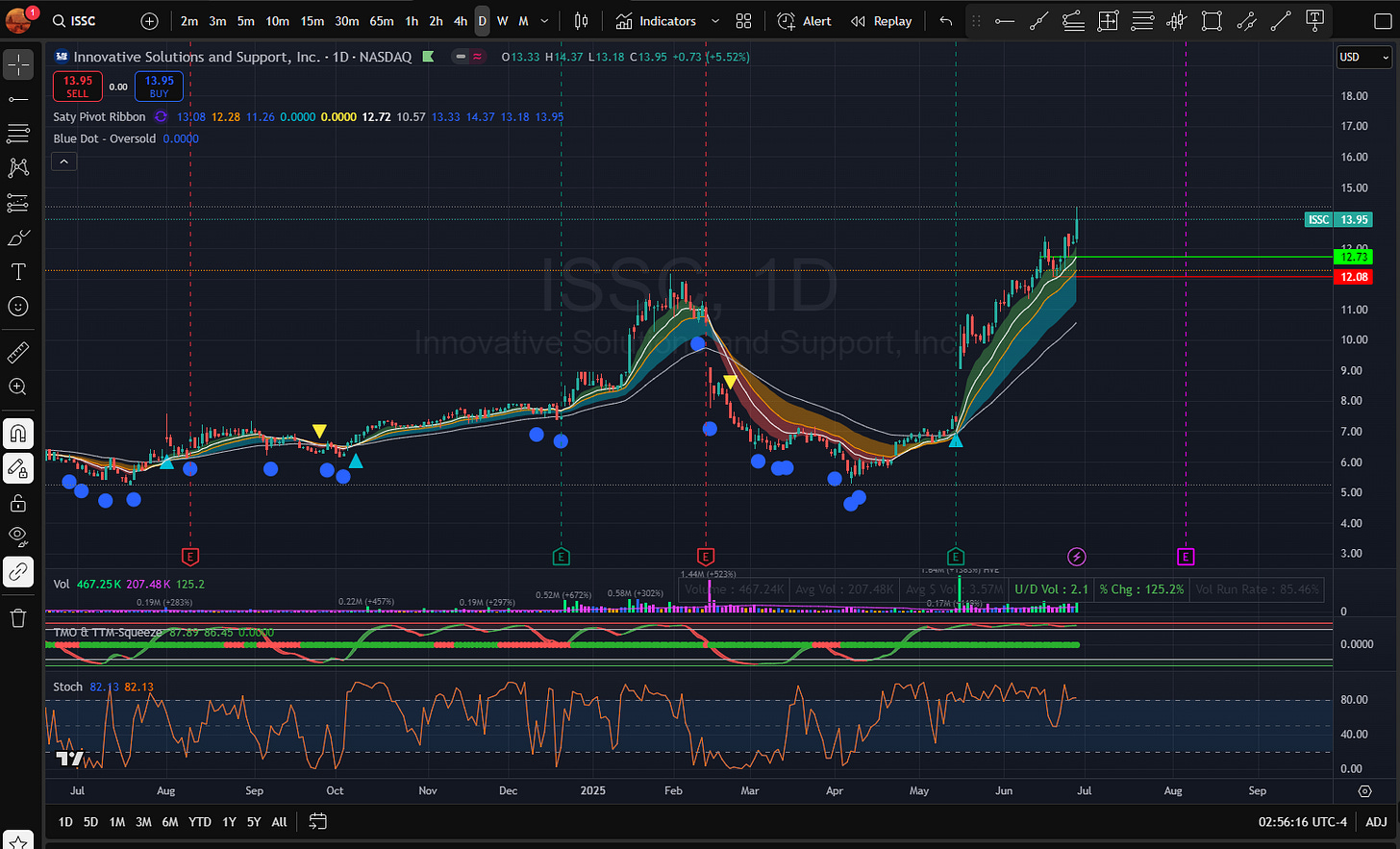Viewport: 1400px width, 849px height.
Task: Select the text T tool in sidebar
Action: 18,272
